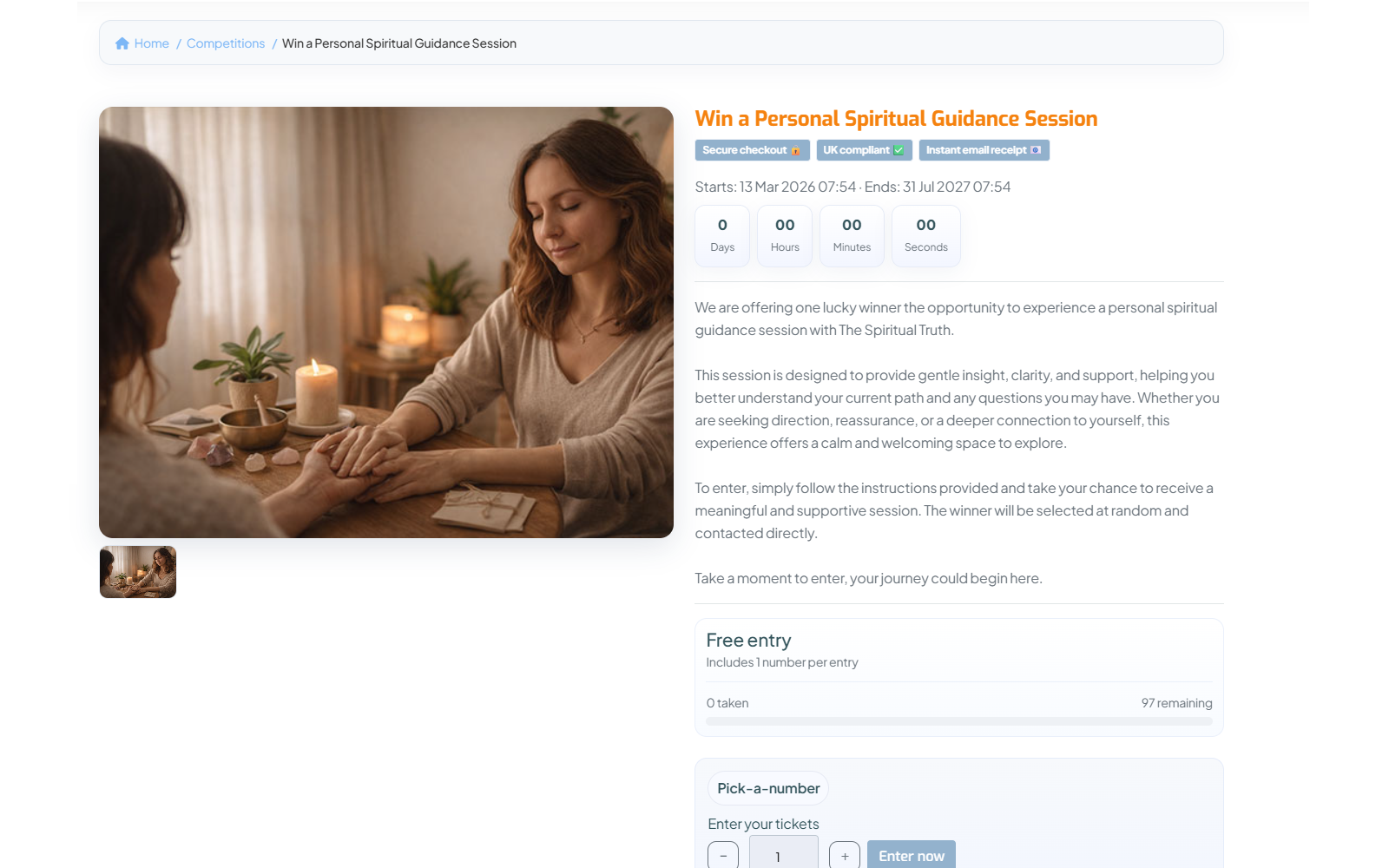Select the small thumbnail below the photo
Image resolution: width=1389 pixels, height=868 pixels.
point(138,572)
